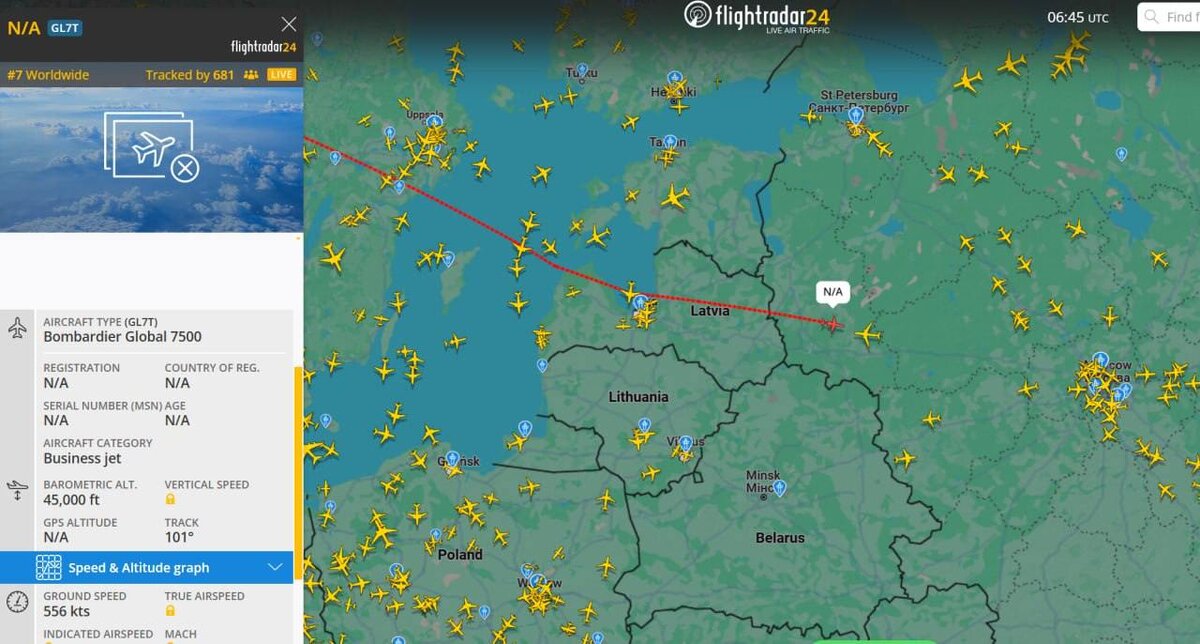
Task: Click the Minsk airport pin marker
Action: [779, 488]
